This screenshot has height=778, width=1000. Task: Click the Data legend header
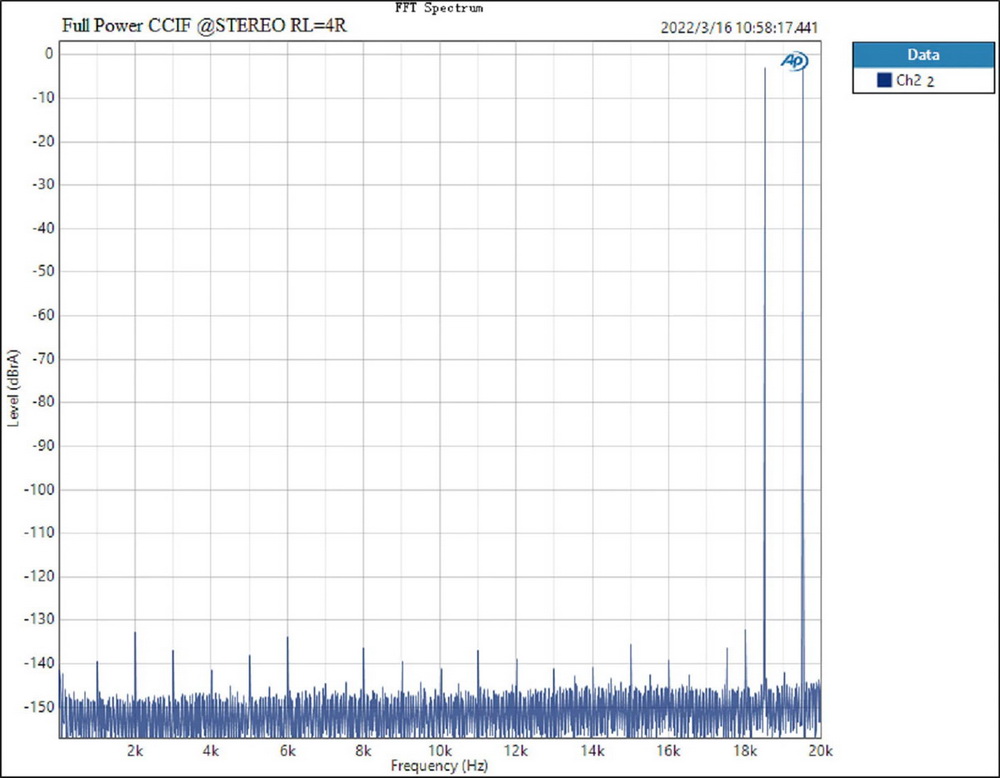click(922, 56)
